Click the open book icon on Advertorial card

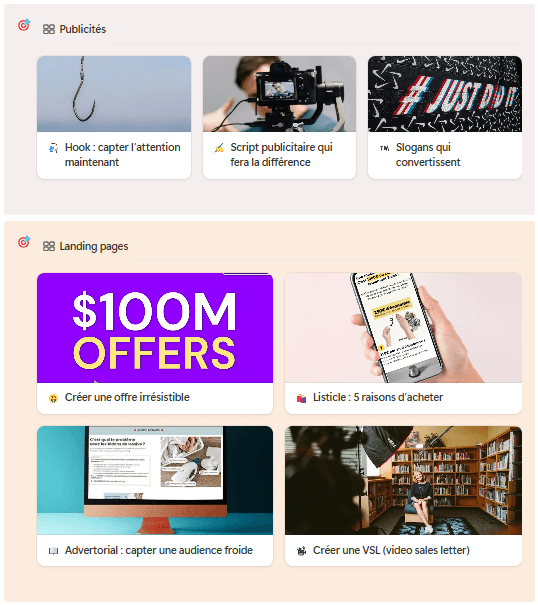53,551
